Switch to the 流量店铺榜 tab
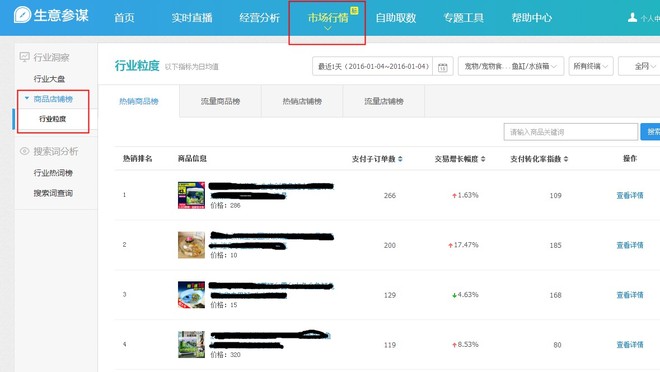This screenshot has height=372, width=660. [383, 101]
